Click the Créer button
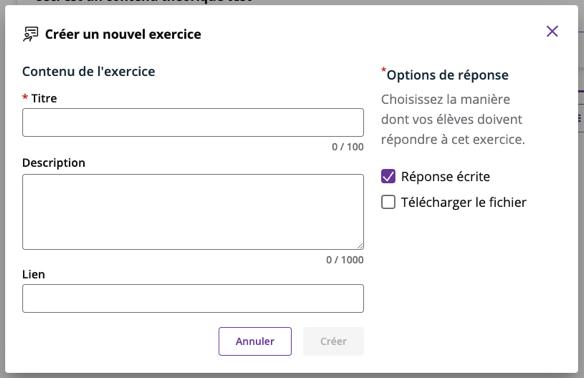This screenshot has height=378, width=584. [333, 342]
